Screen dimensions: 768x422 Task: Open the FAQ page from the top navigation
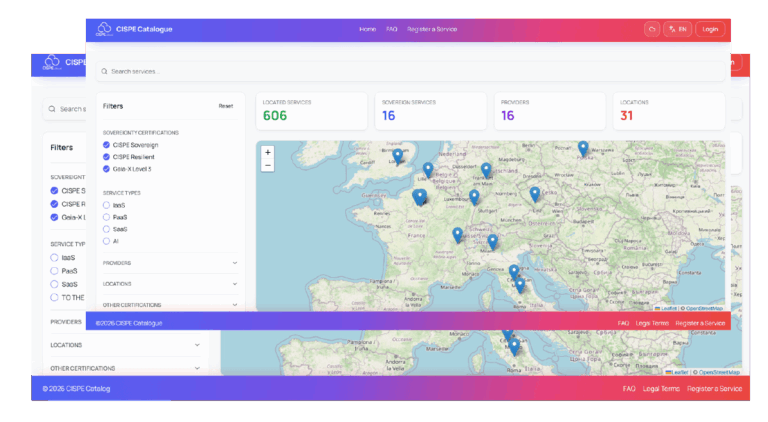pos(392,29)
